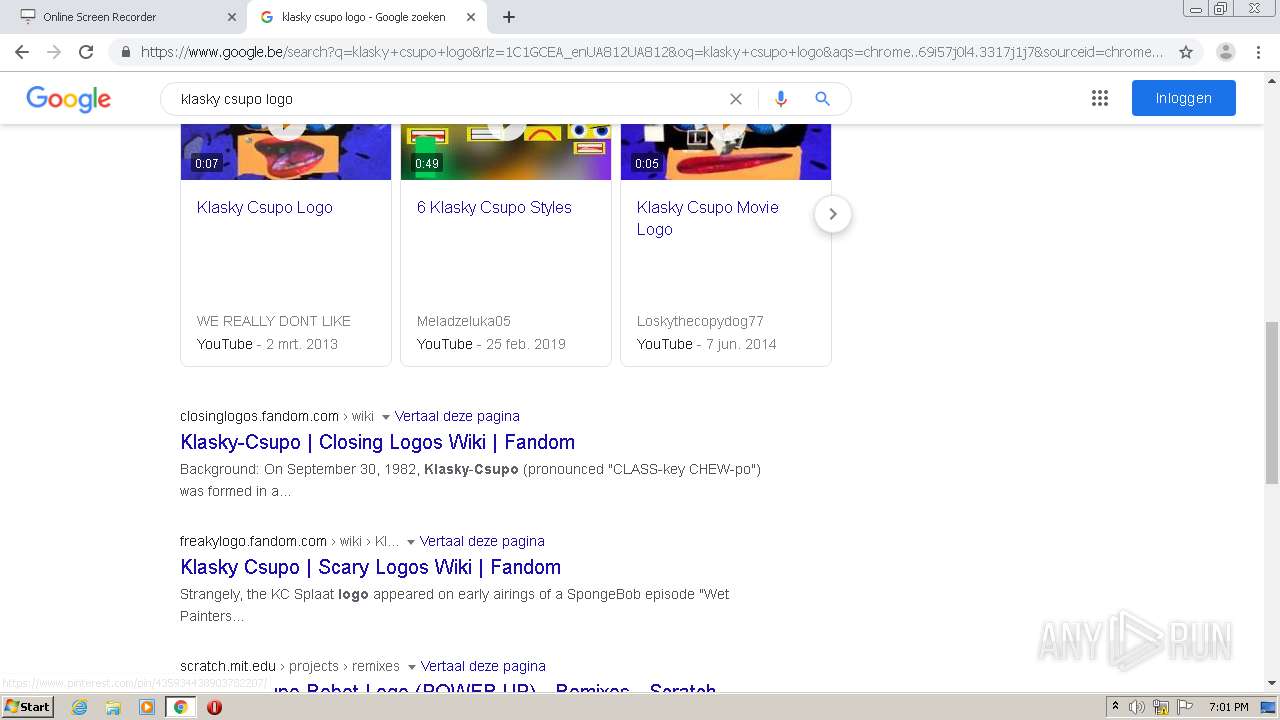This screenshot has width=1280, height=720.
Task: Open the volume tray icon
Action: point(1137,707)
